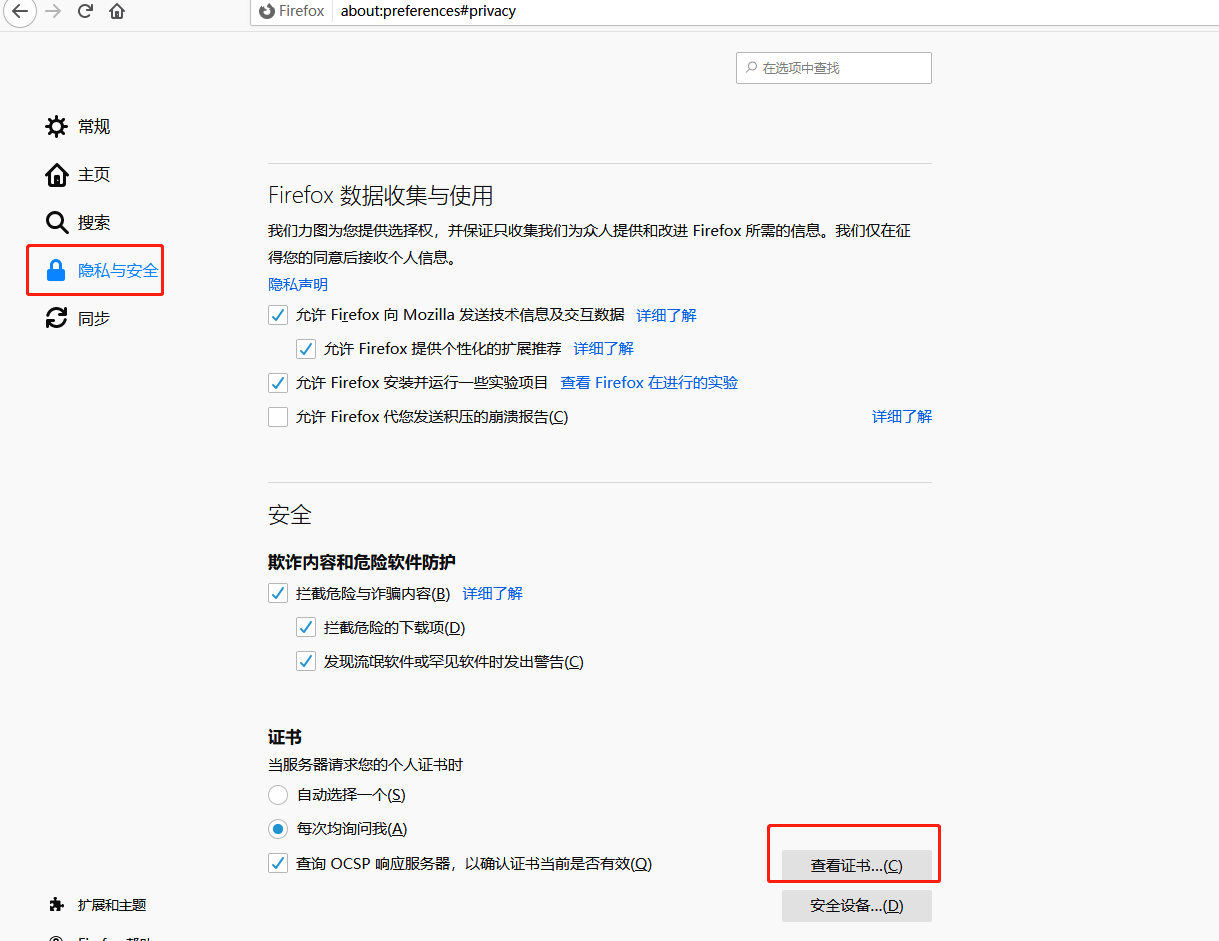Select the 每次均询问我 radio button
This screenshot has width=1219, height=941.
coord(278,829)
